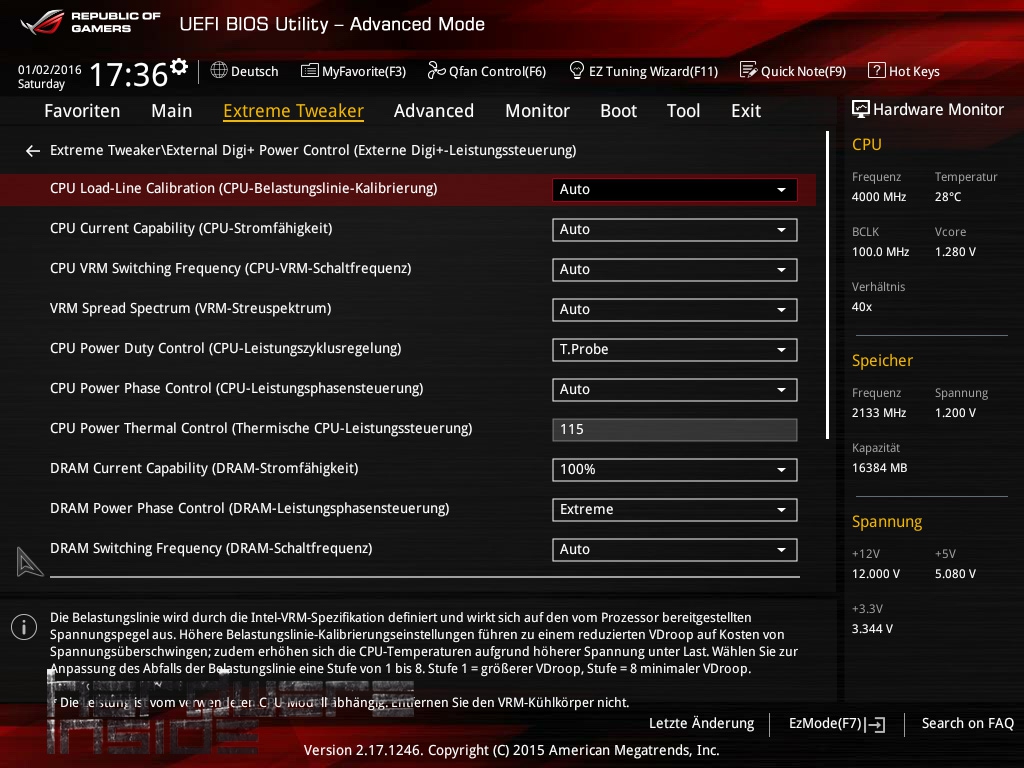Go to the Boot tab

[x=618, y=111]
